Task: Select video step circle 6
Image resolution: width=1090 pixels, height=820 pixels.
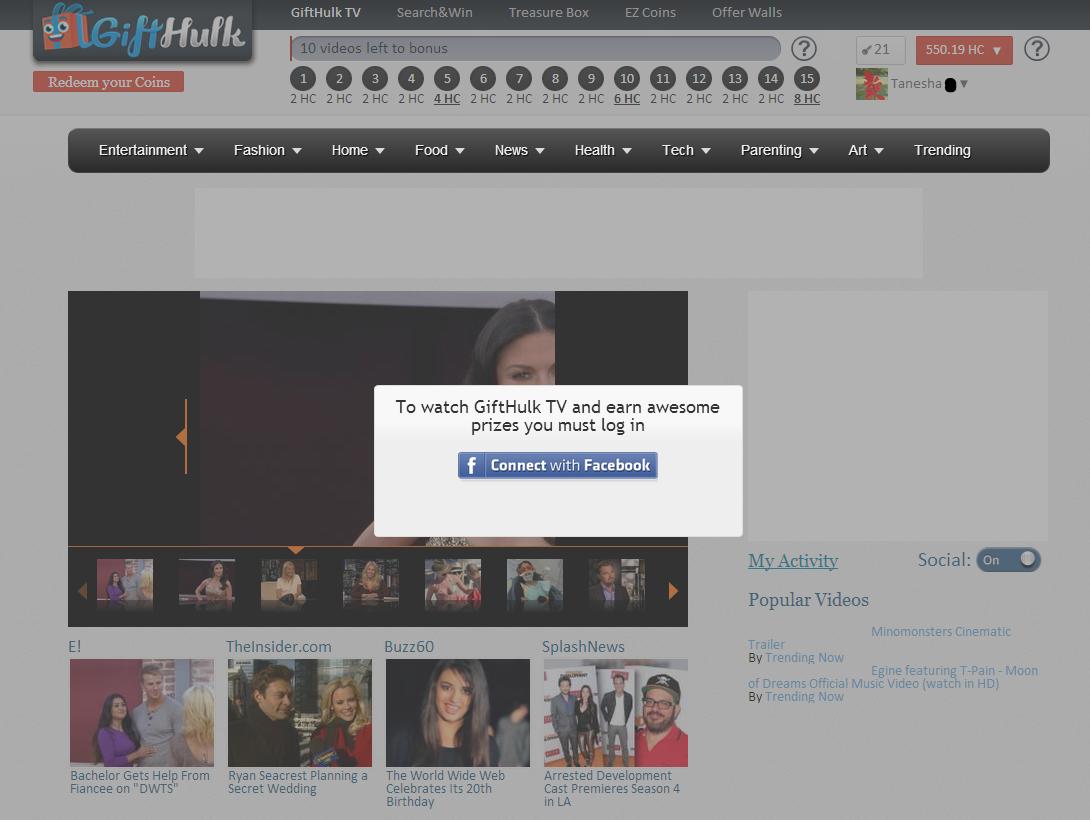Action: [x=483, y=79]
